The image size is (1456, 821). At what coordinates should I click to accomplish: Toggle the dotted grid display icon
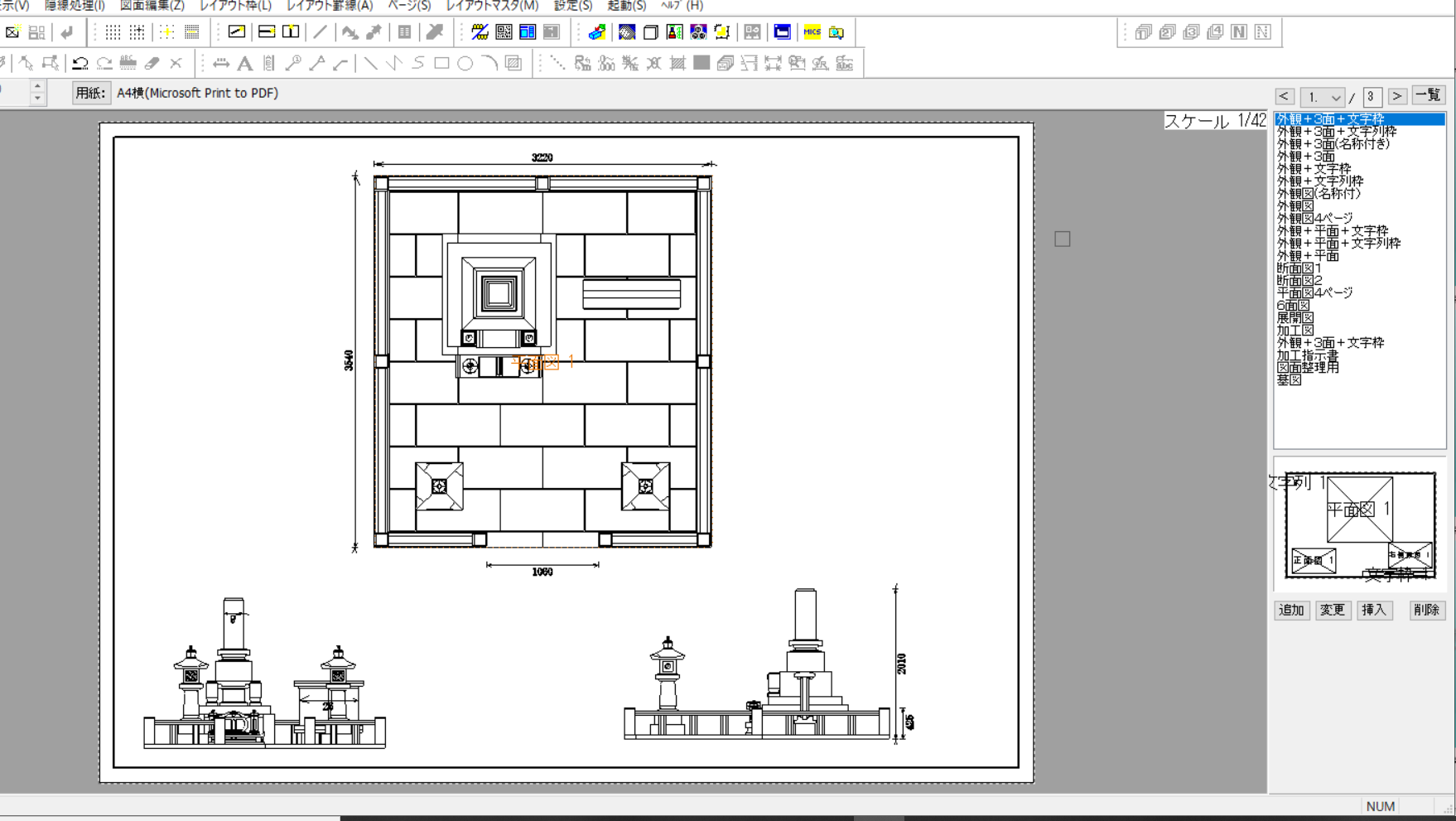coord(113,32)
